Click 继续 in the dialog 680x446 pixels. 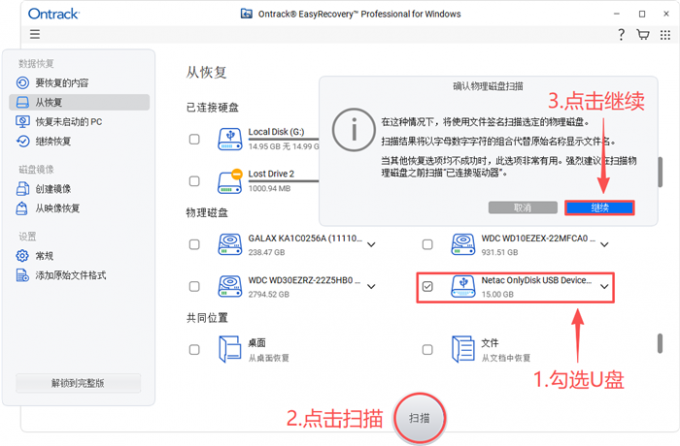point(600,208)
